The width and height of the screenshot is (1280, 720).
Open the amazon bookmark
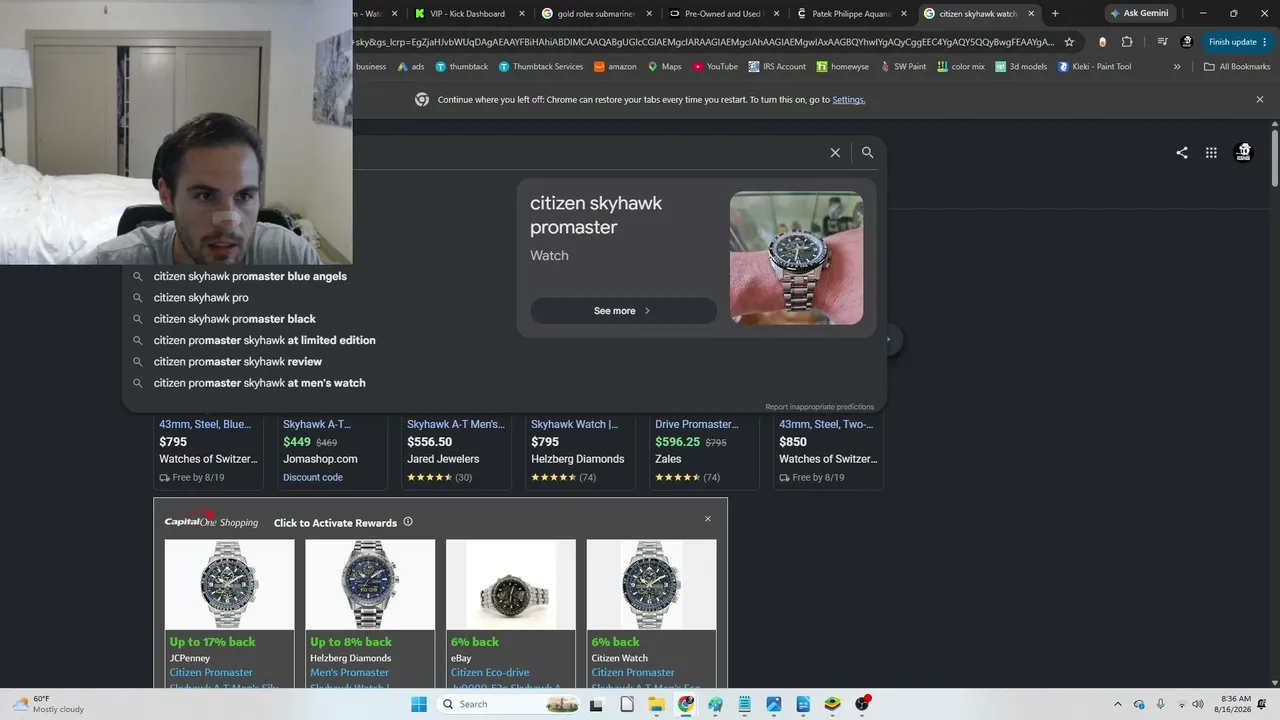[615, 67]
